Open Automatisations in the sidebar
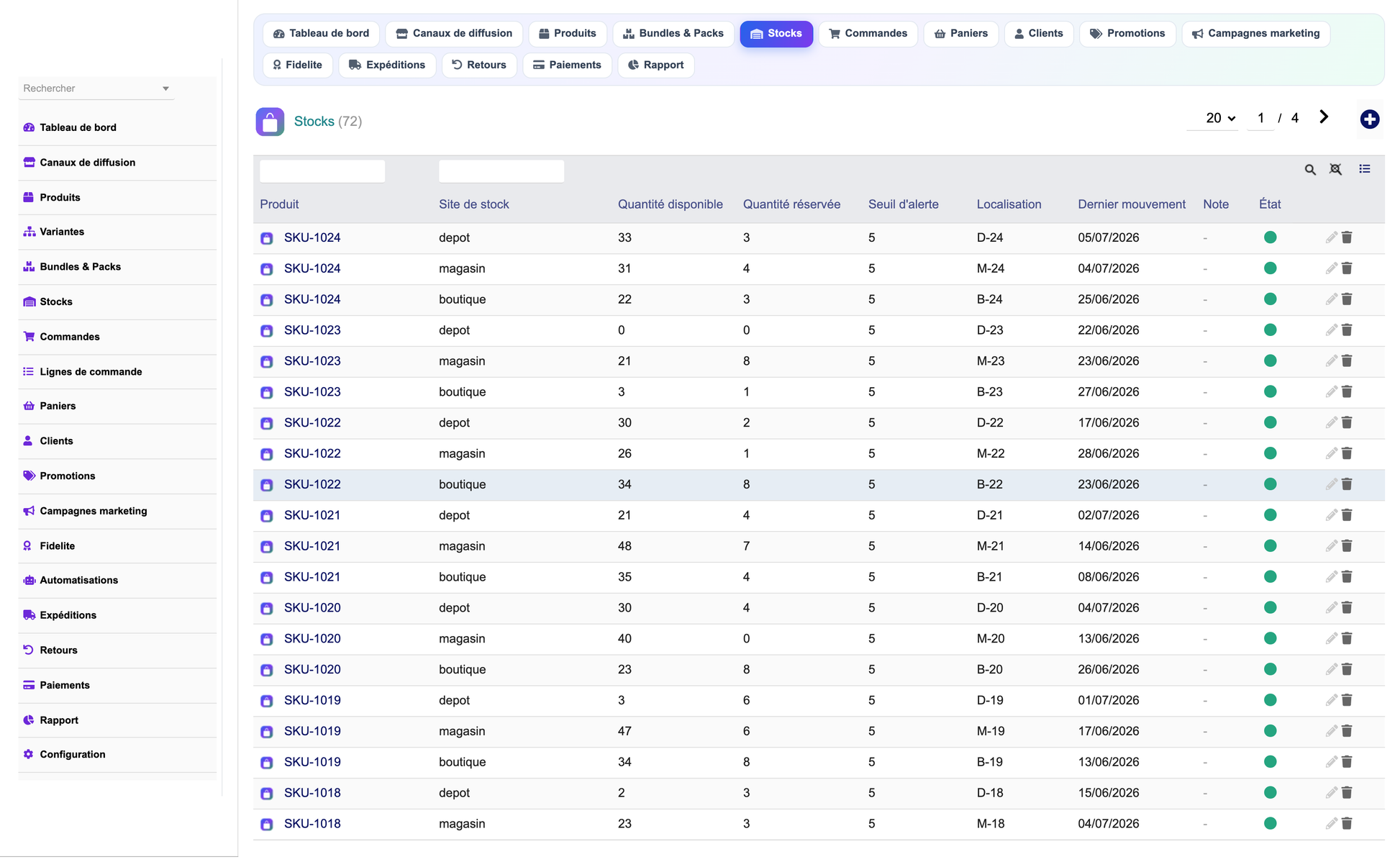This screenshot has width=1400, height=867. 117,580
